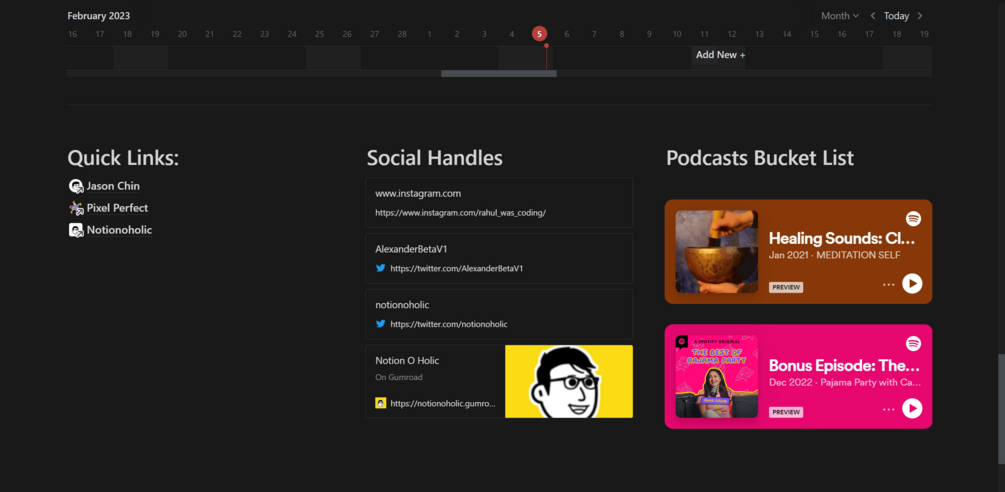The width and height of the screenshot is (1005, 492).
Task: Click the Jason Chin page icon
Action: pos(76,186)
